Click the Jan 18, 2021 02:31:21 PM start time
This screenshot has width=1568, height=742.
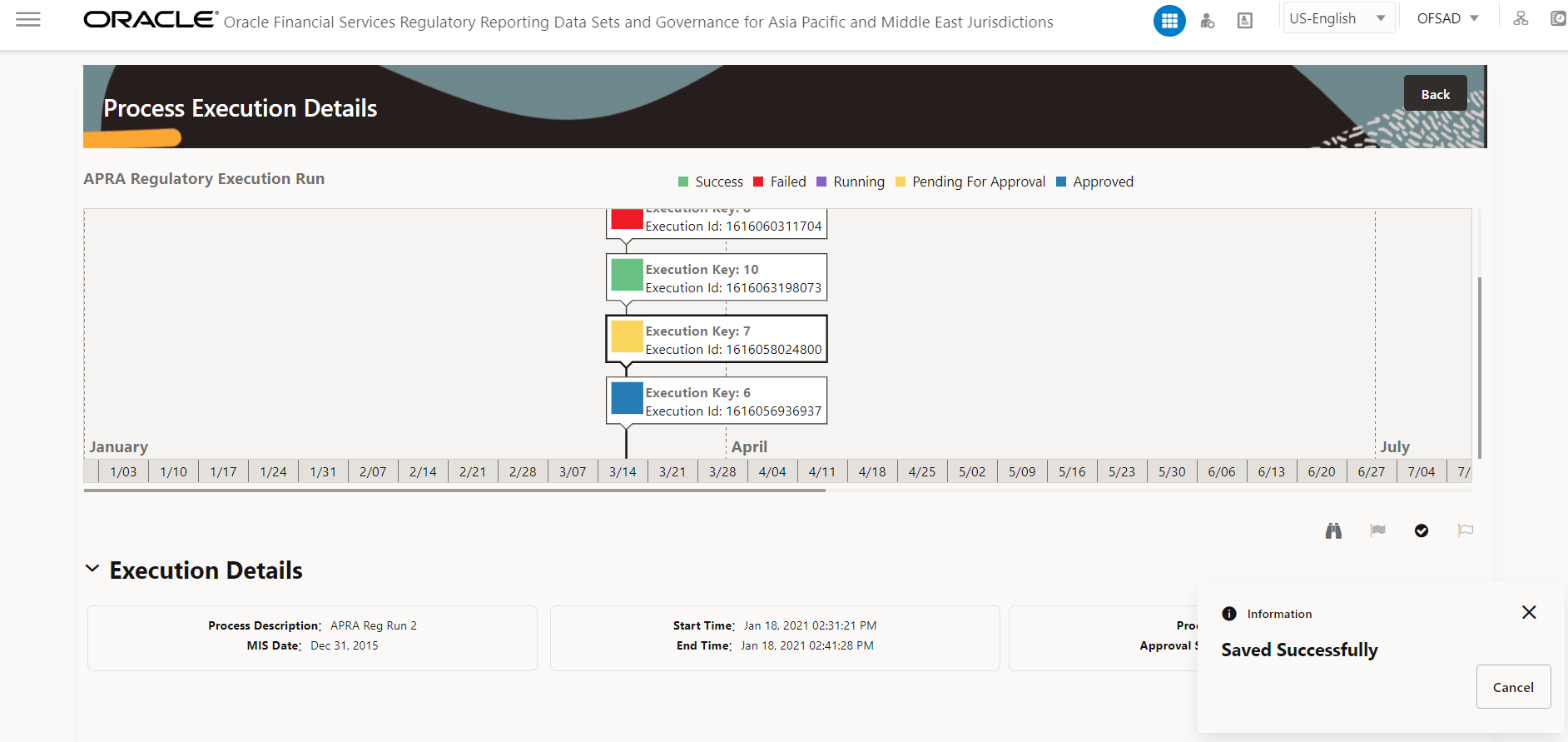pyautogui.click(x=810, y=625)
